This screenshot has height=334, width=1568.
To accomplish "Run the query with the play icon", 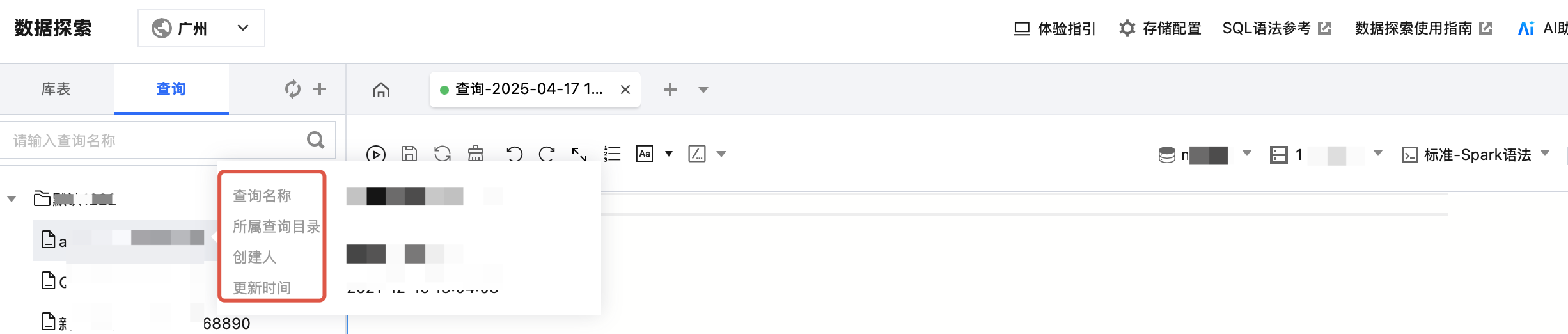I will tap(376, 154).
